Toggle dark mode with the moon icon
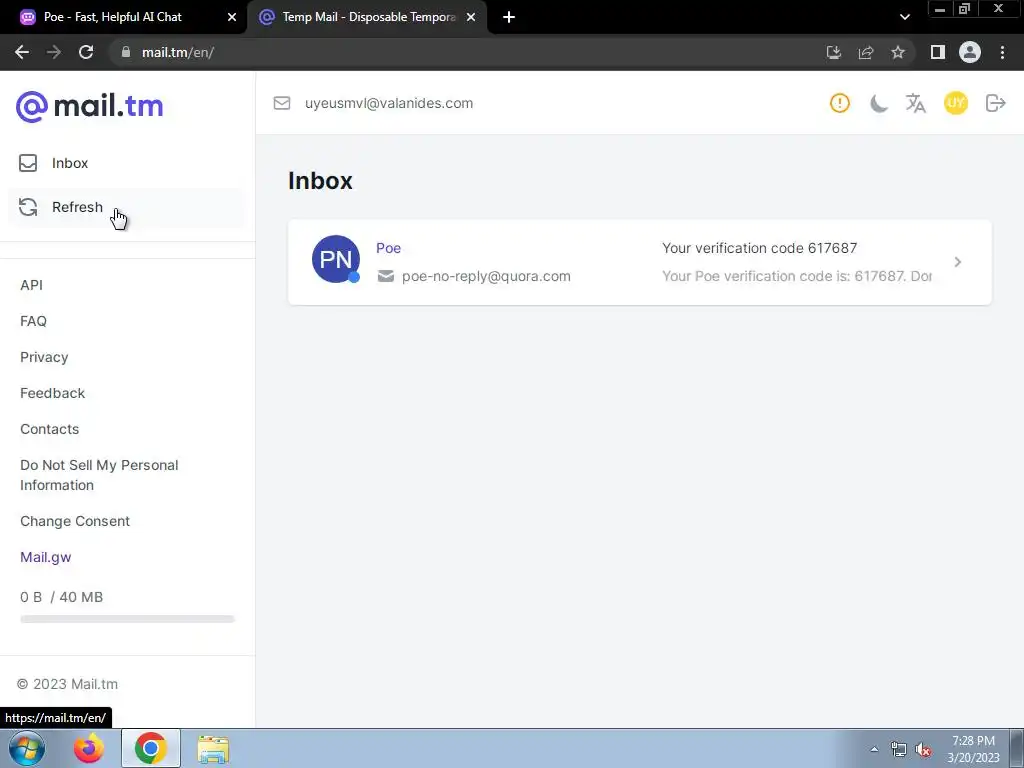 click(879, 103)
